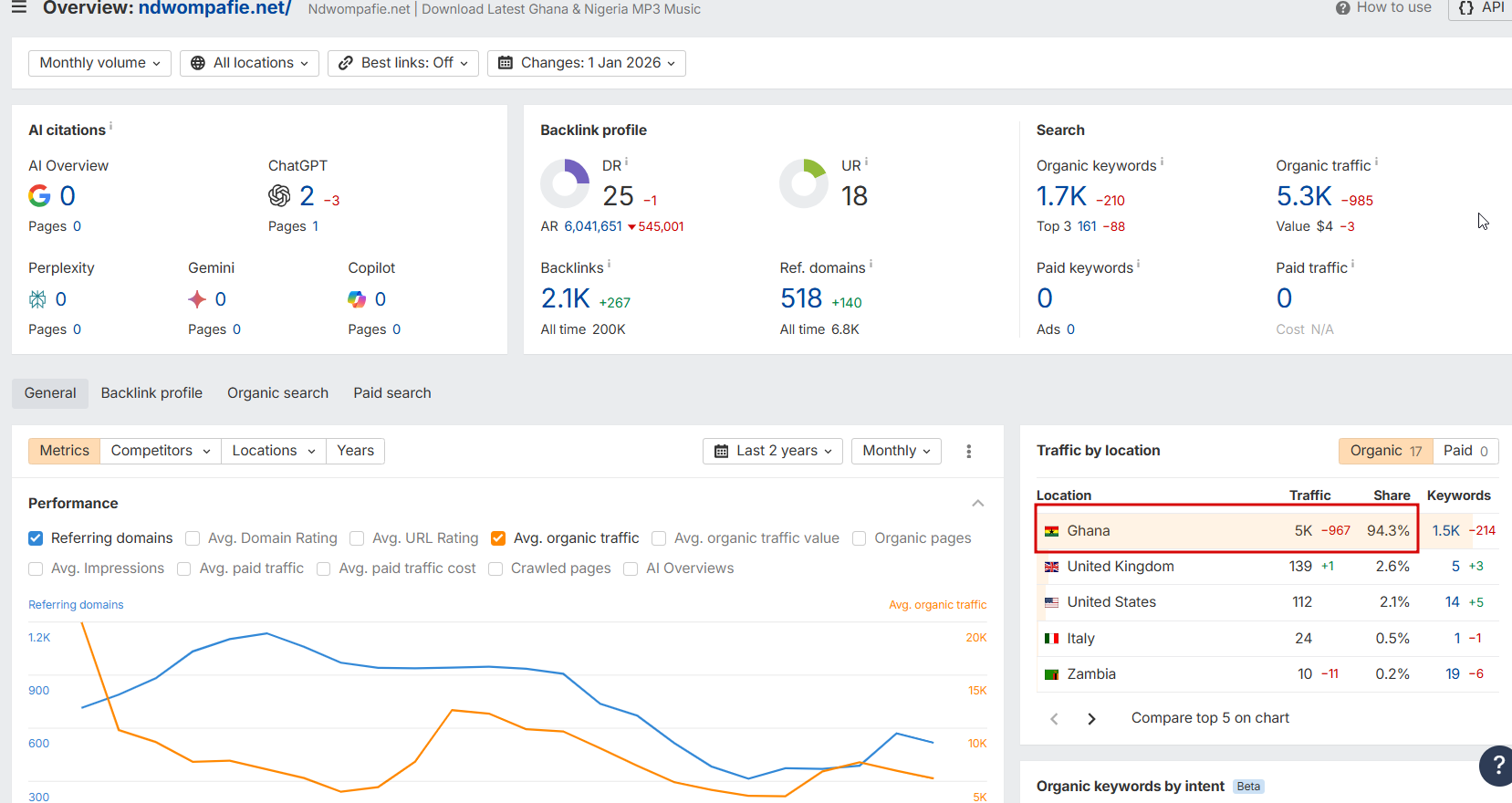Click Compare top 5 on chart

pyautogui.click(x=1210, y=718)
